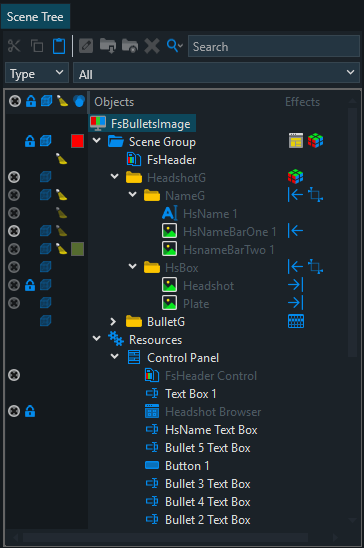
Task: Toggle the lock on Headshot Browser row
Action: tap(30, 411)
